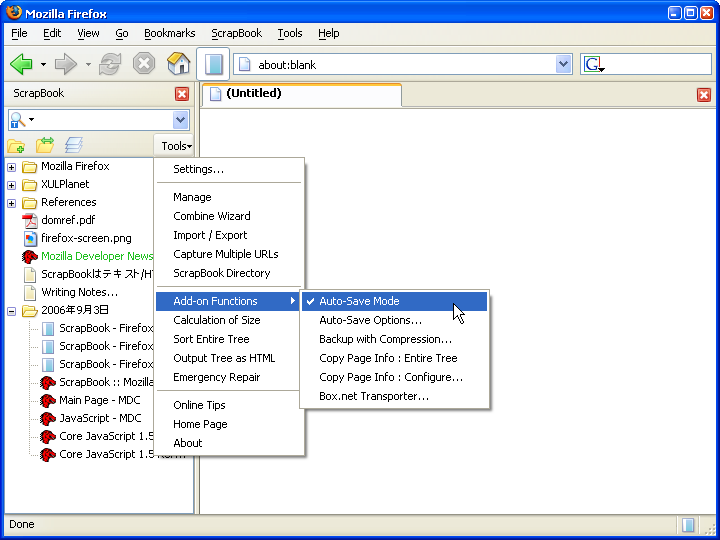
Task: Toggle the ScrapBook sidebar toolbar button
Action: [x=213, y=64]
